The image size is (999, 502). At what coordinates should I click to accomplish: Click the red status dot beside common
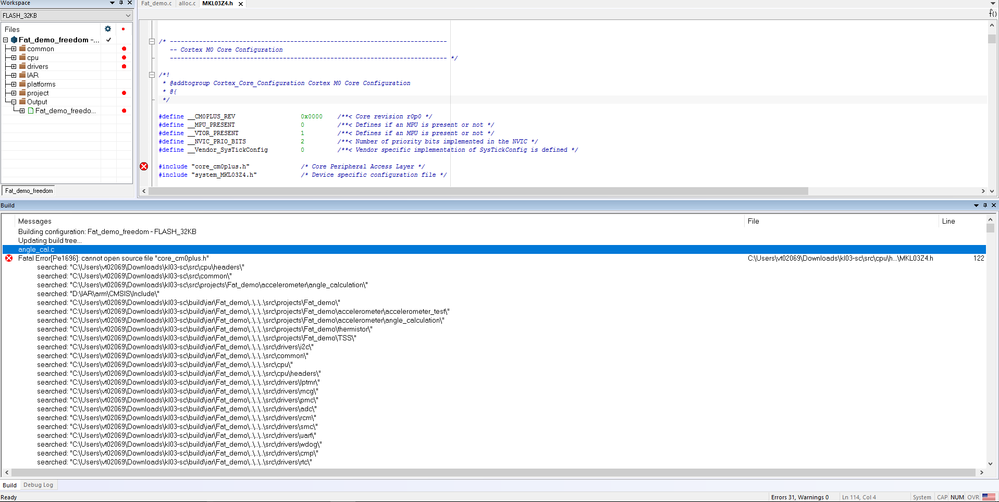pyautogui.click(x=124, y=48)
